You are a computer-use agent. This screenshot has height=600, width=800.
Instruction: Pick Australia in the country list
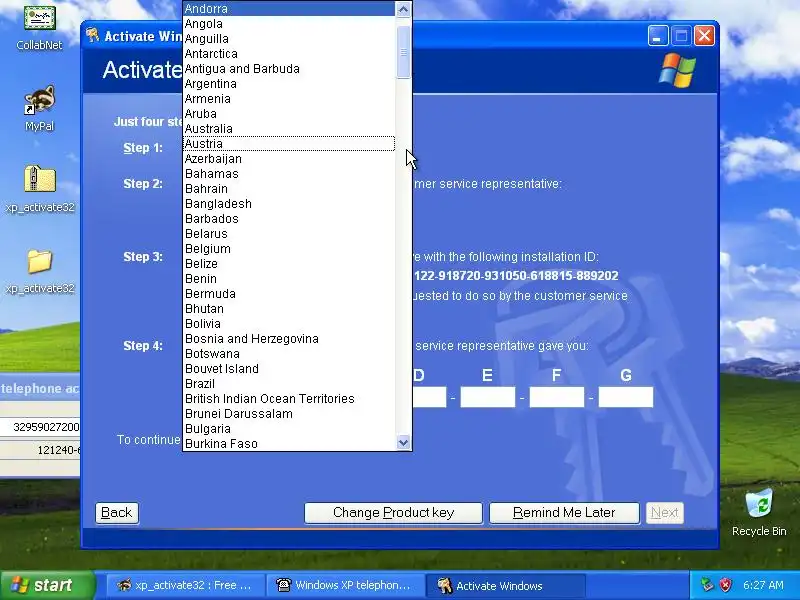[289, 129]
